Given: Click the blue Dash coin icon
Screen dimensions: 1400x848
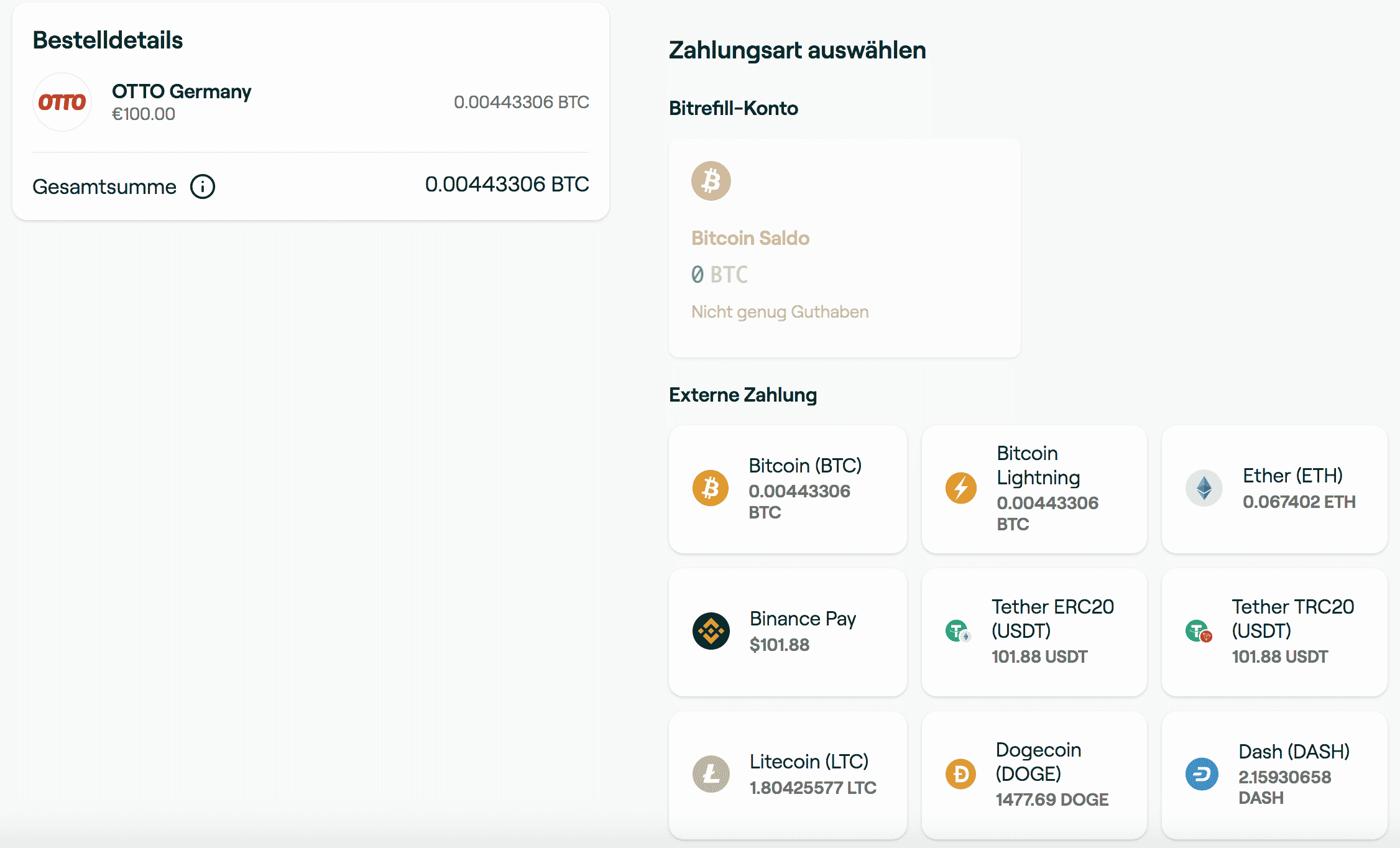Looking at the screenshot, I should tap(1202, 774).
